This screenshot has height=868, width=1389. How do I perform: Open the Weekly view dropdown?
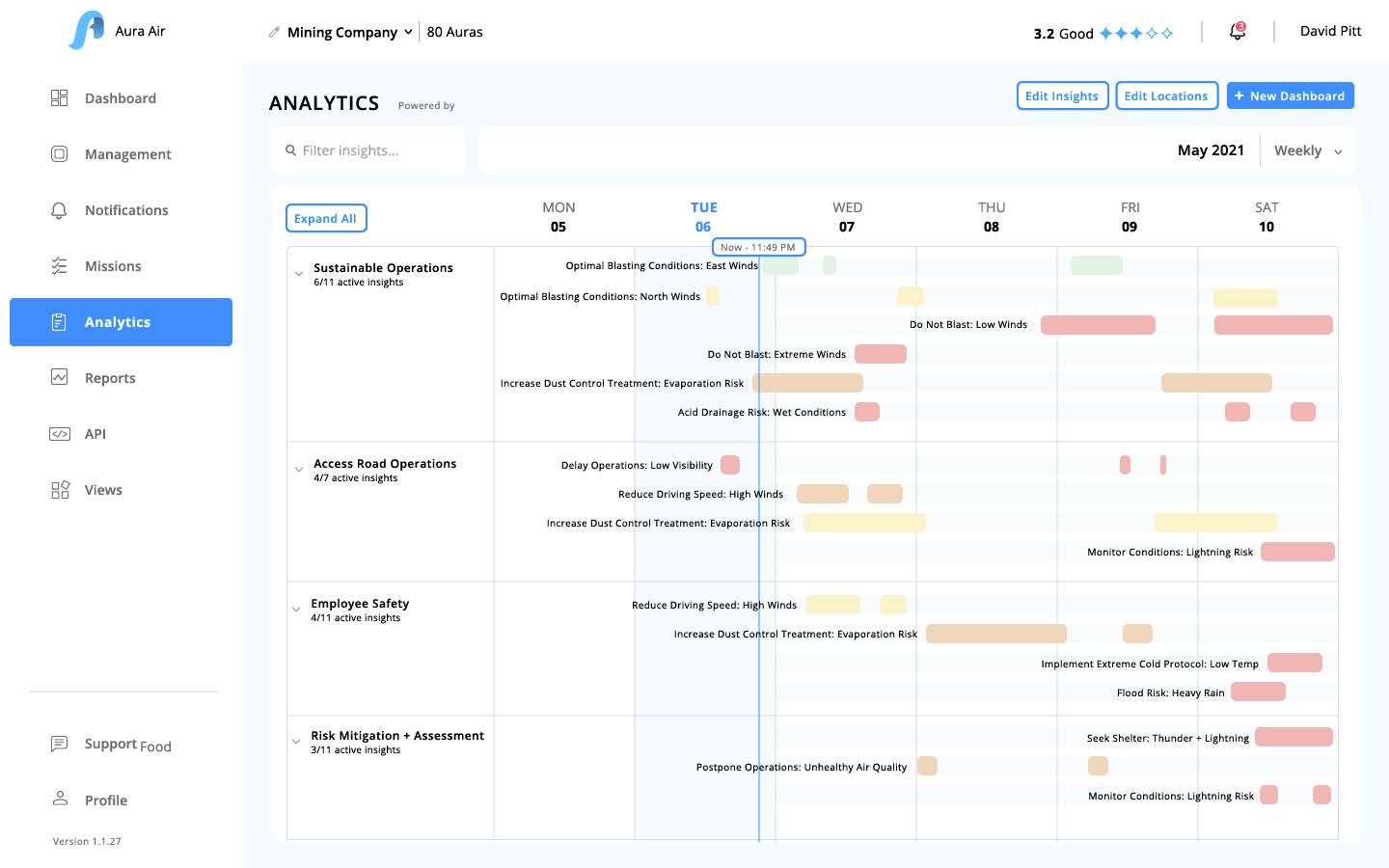[x=1305, y=150]
